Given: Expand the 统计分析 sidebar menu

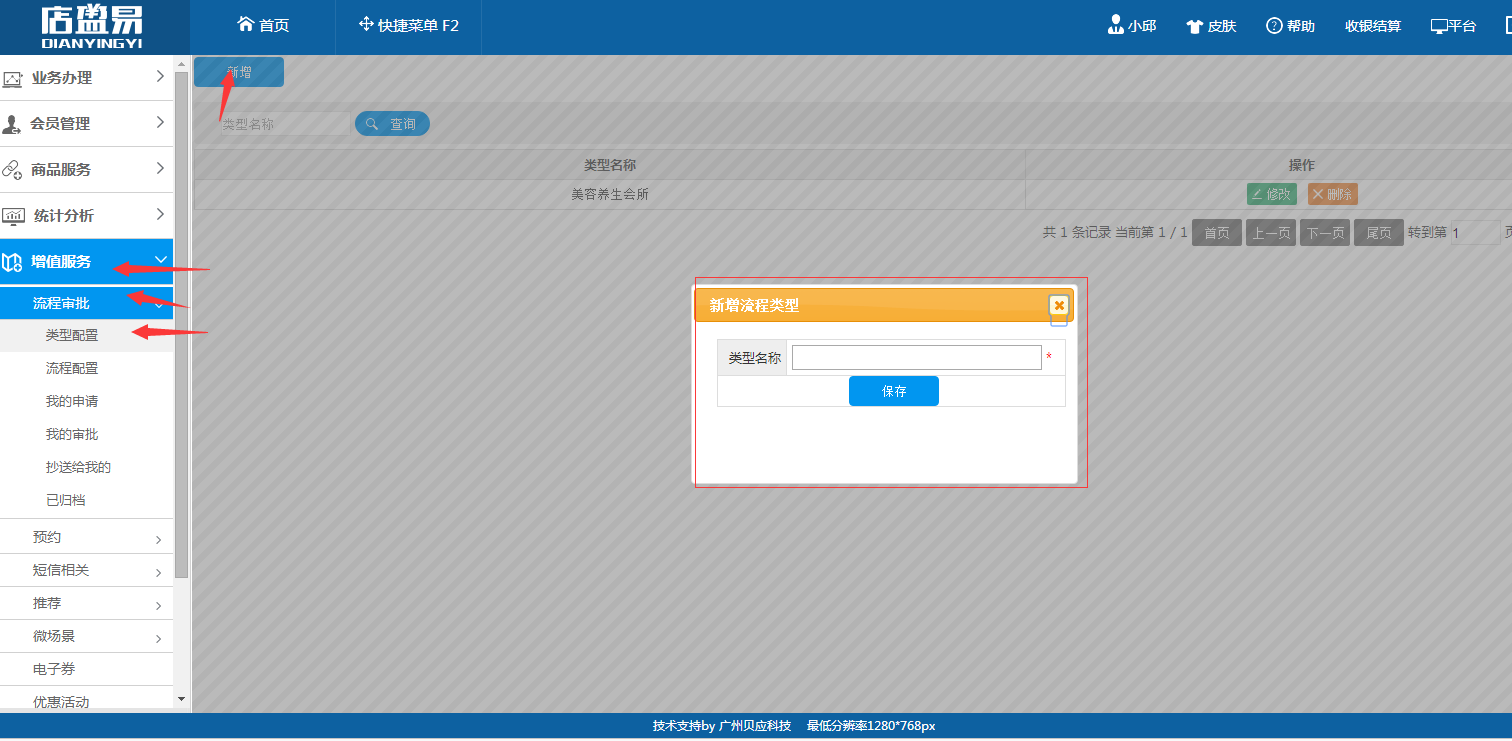Looking at the screenshot, I should [86, 215].
